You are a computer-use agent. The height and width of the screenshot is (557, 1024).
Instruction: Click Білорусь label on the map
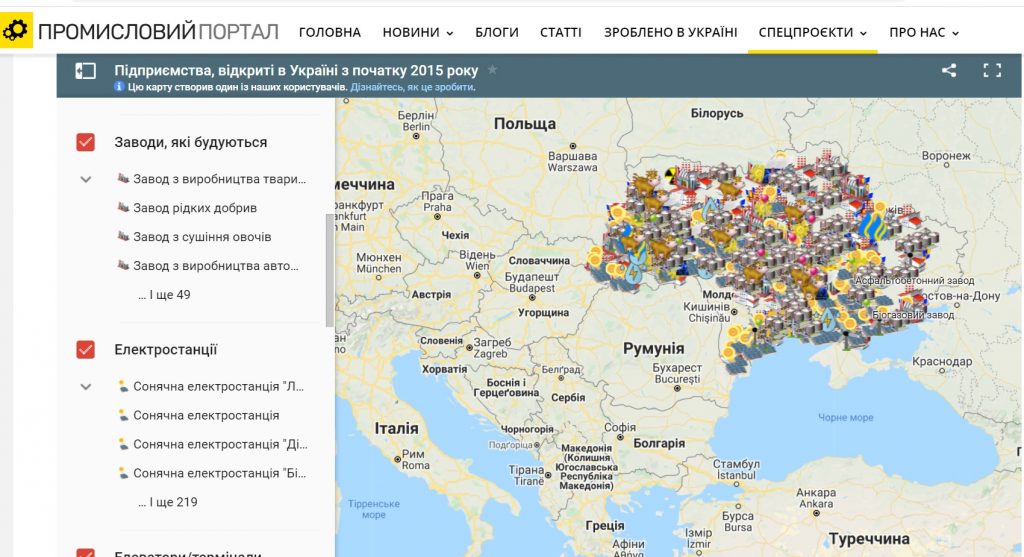[x=717, y=113]
